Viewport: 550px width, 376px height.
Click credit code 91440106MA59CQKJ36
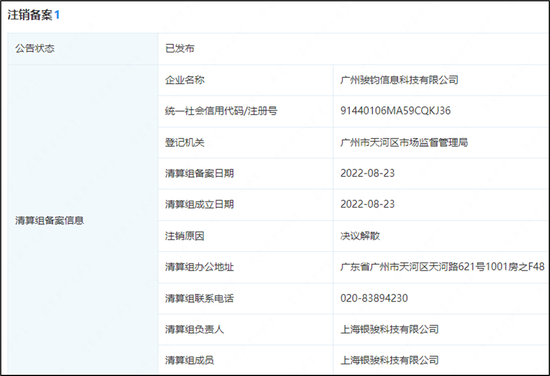click(x=395, y=111)
